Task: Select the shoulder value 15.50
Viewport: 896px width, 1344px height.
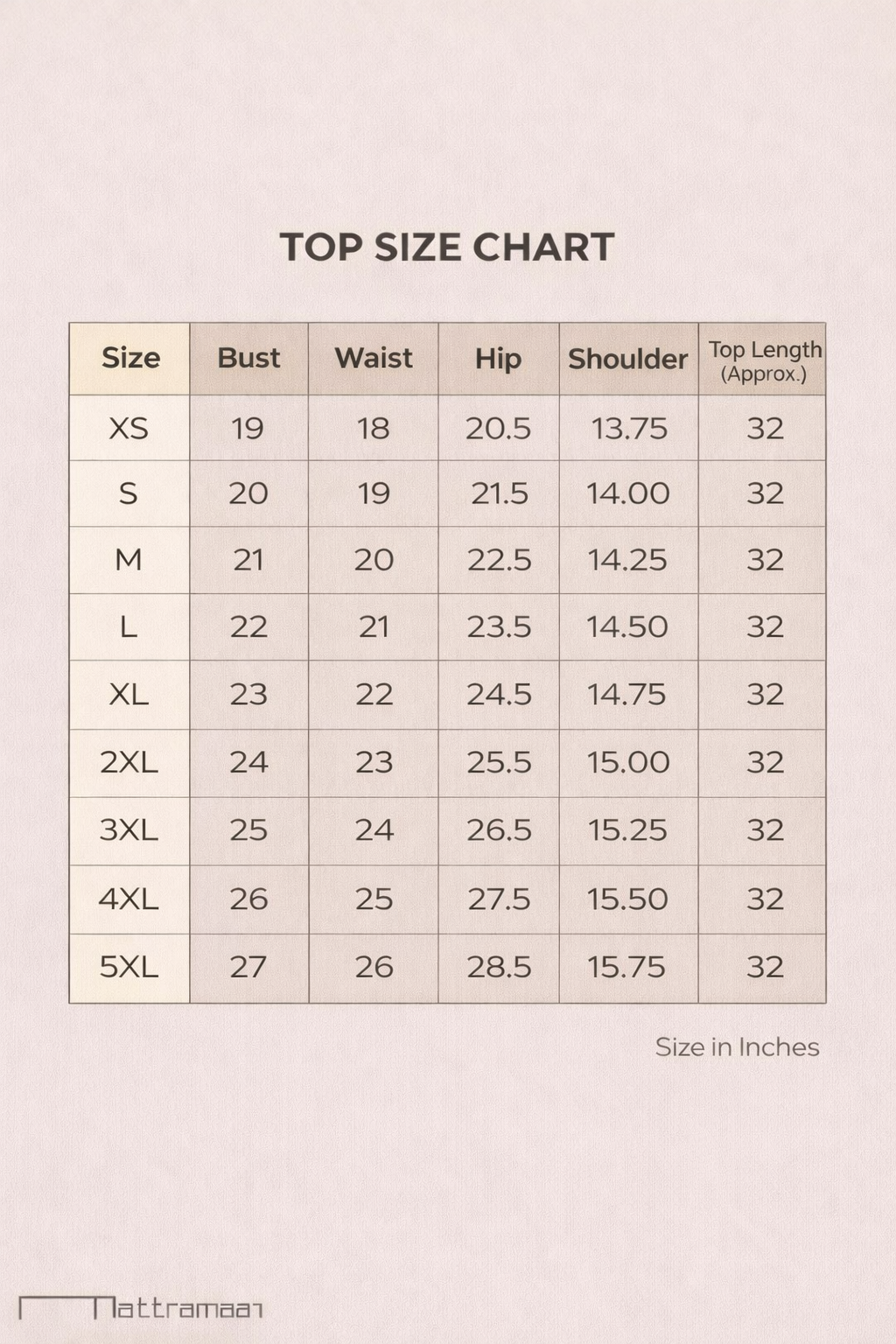Action: pos(627,899)
